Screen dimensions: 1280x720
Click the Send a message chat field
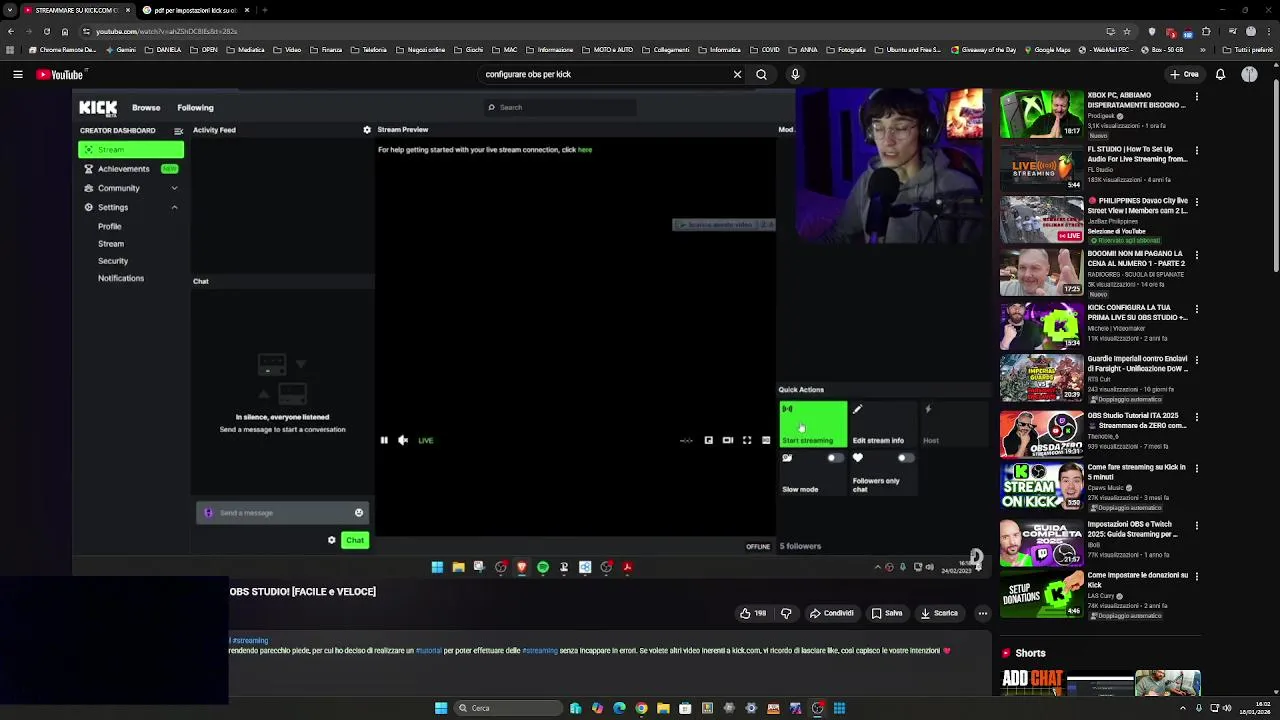[282, 513]
